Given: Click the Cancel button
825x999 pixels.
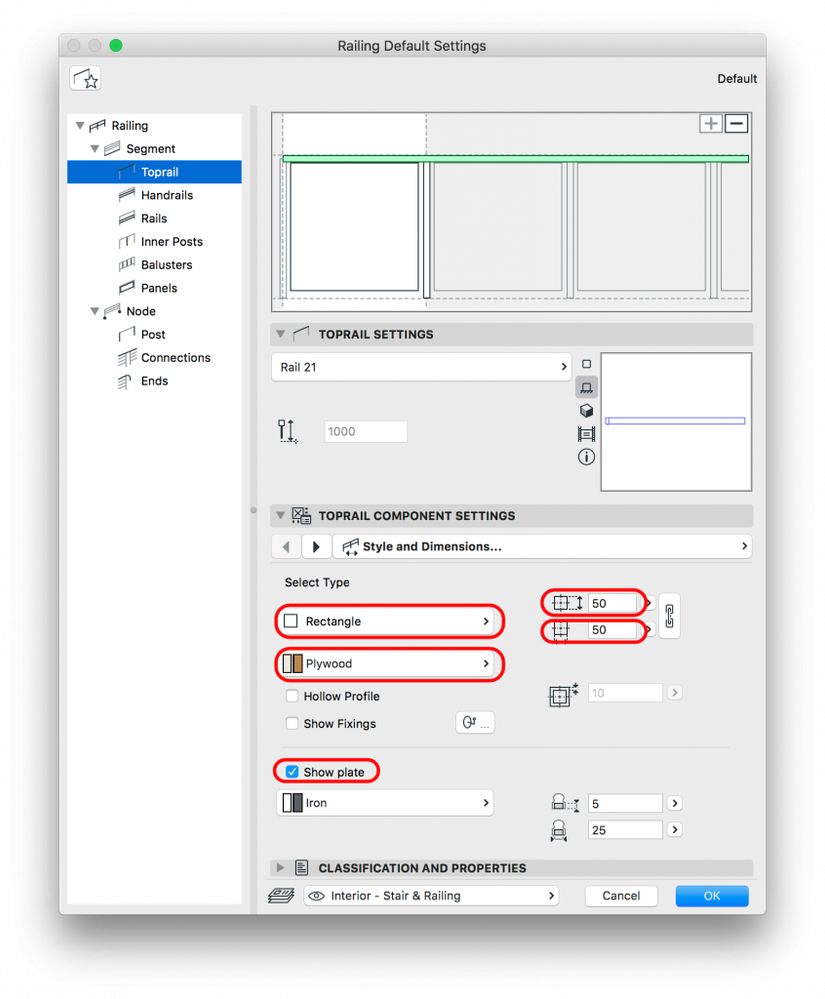Looking at the screenshot, I should pos(621,896).
